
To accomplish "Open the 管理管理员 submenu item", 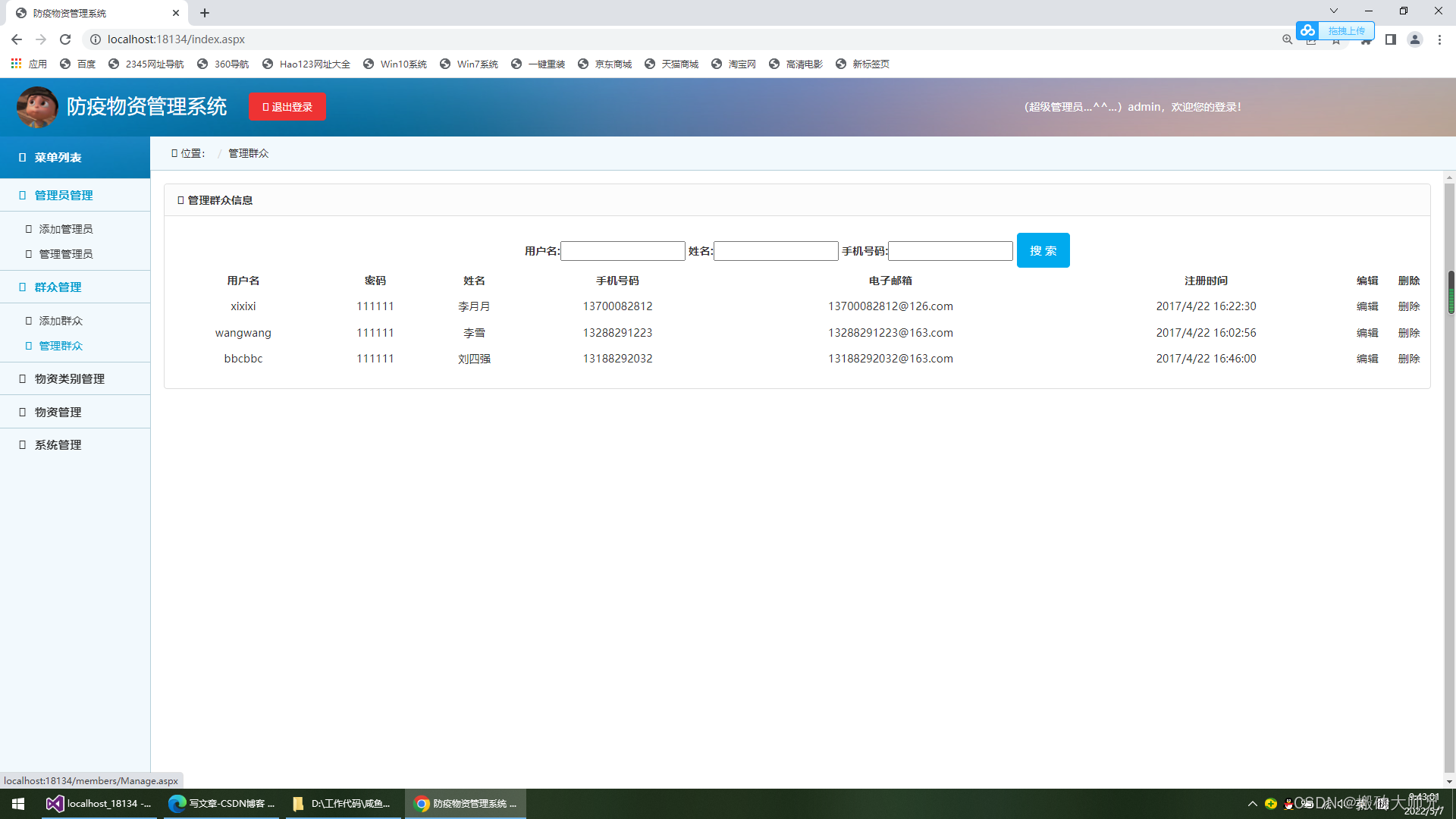I will pyautogui.click(x=66, y=254).
